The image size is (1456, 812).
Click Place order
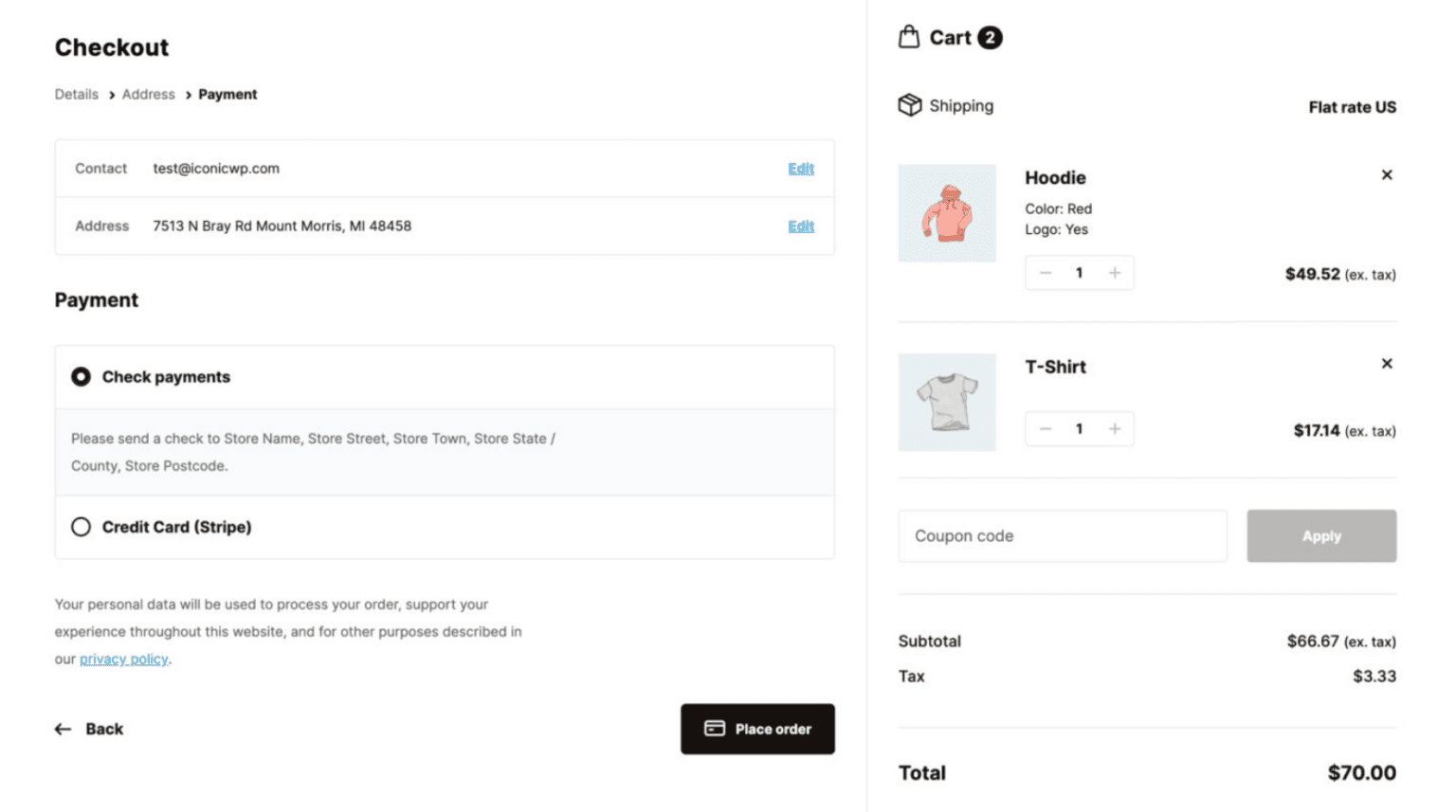tap(757, 729)
